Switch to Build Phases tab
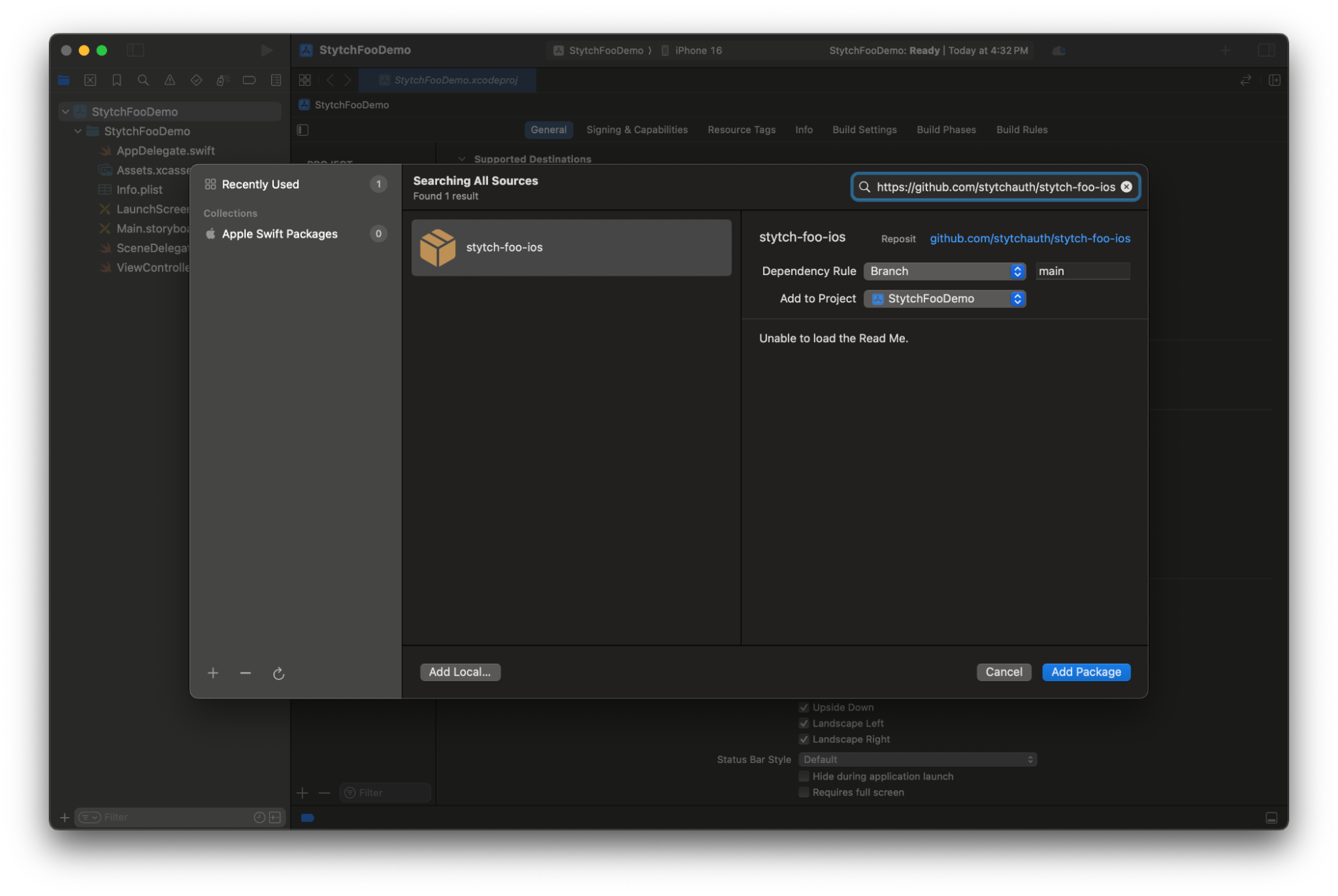The width and height of the screenshot is (1338, 896). point(946,130)
